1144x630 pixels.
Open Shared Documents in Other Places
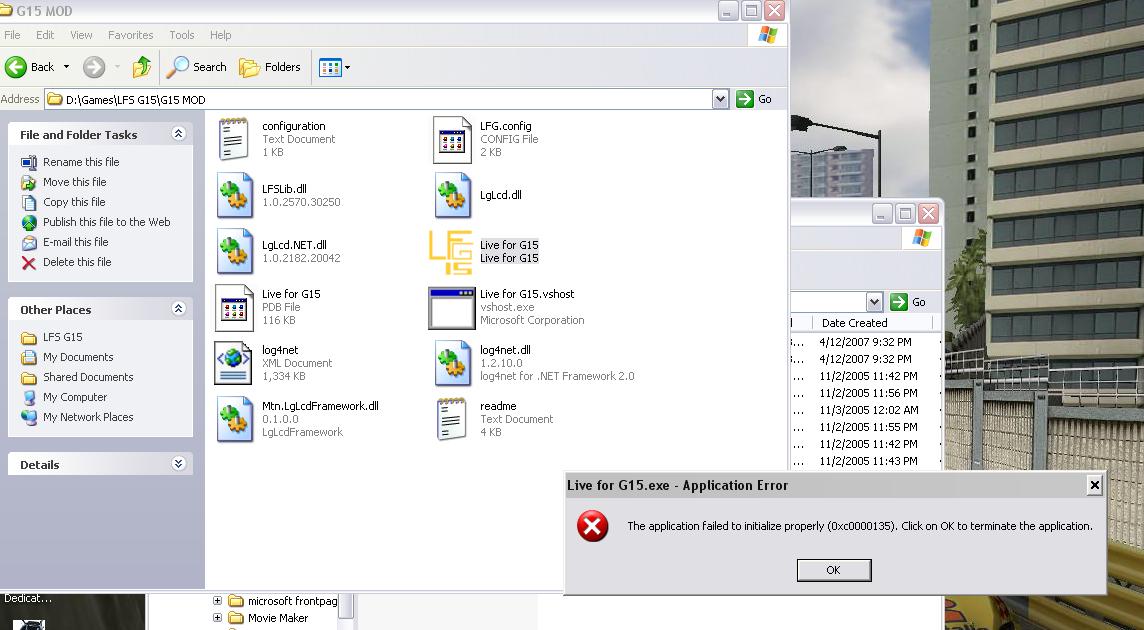88,377
